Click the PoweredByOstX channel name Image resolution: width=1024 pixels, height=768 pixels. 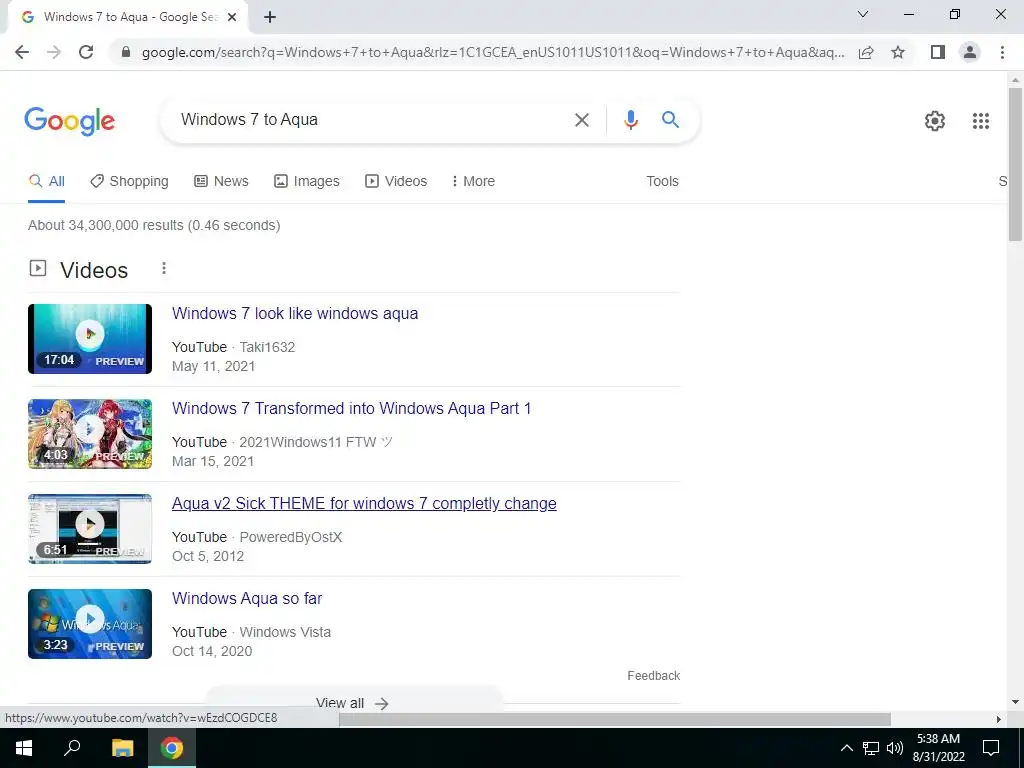[x=291, y=537]
